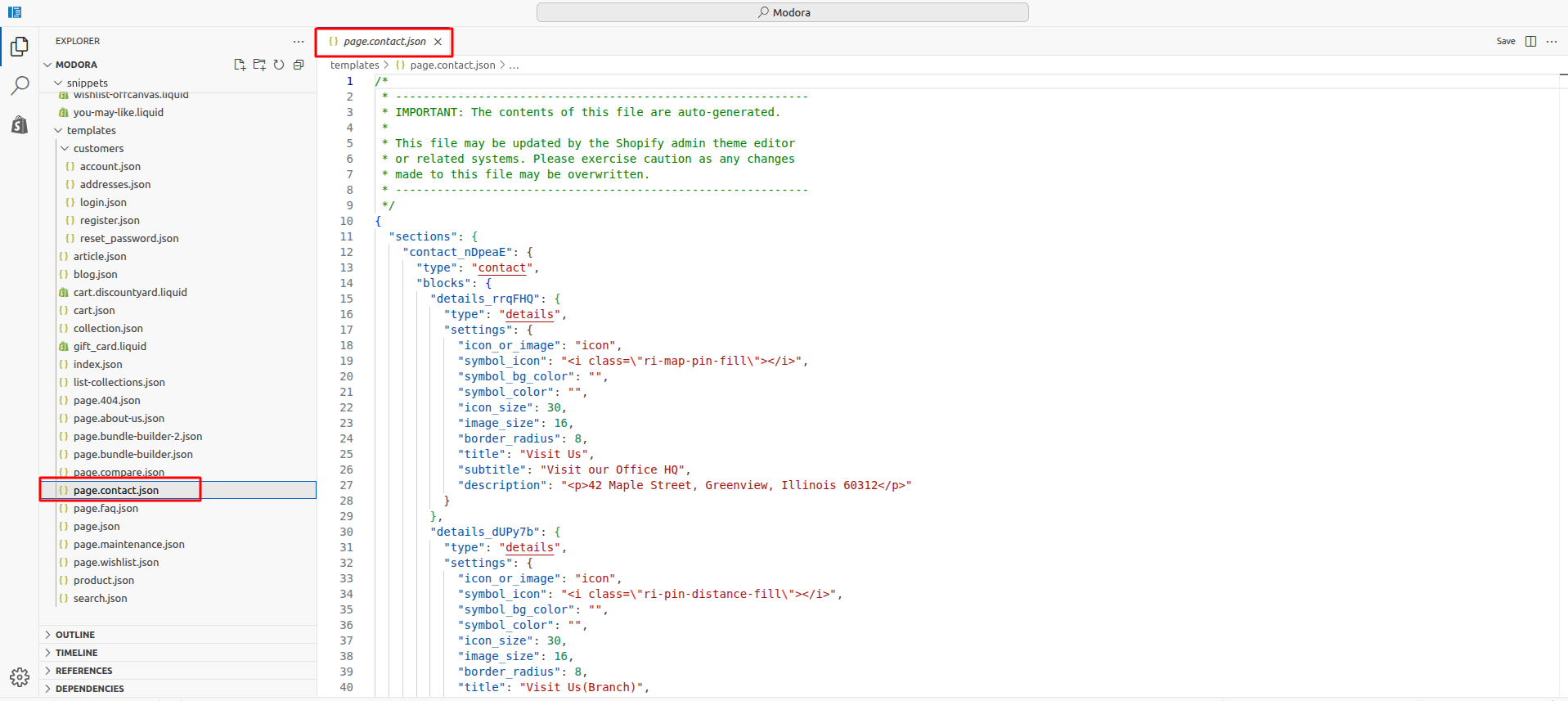Open collection.json file

[x=108, y=328]
